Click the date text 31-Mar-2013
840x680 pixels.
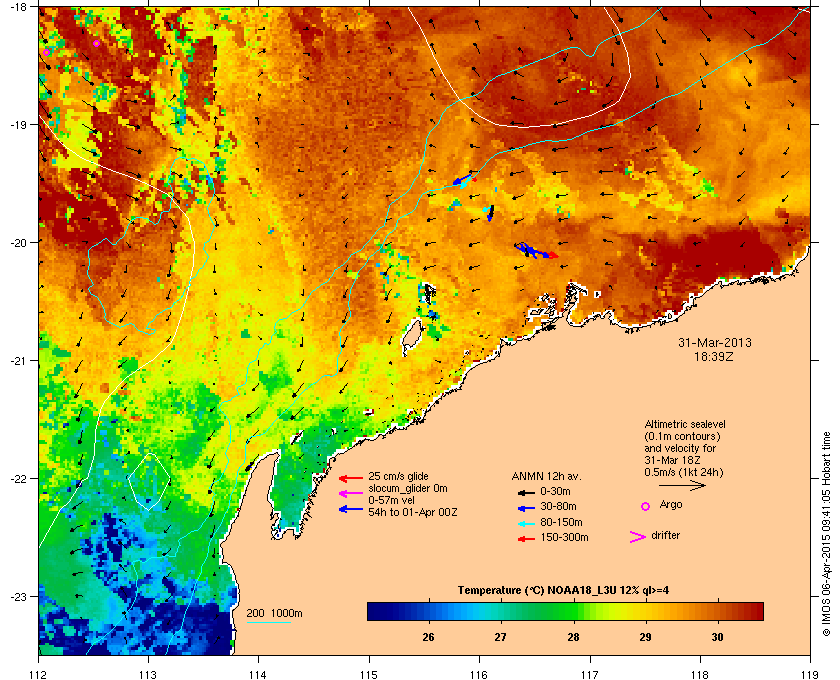[x=715, y=342]
